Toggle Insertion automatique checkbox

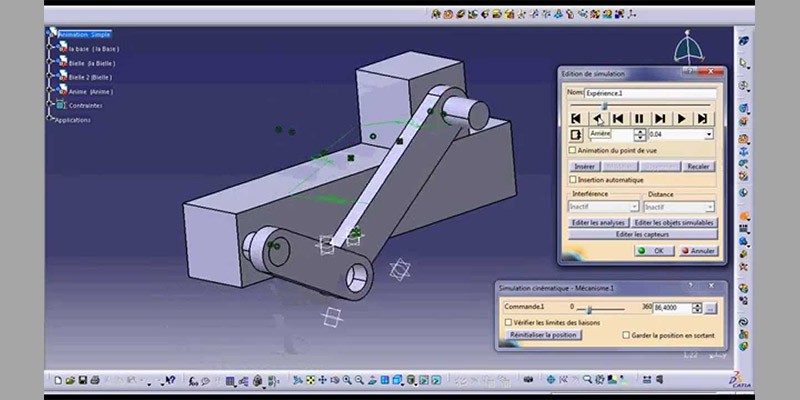572,179
